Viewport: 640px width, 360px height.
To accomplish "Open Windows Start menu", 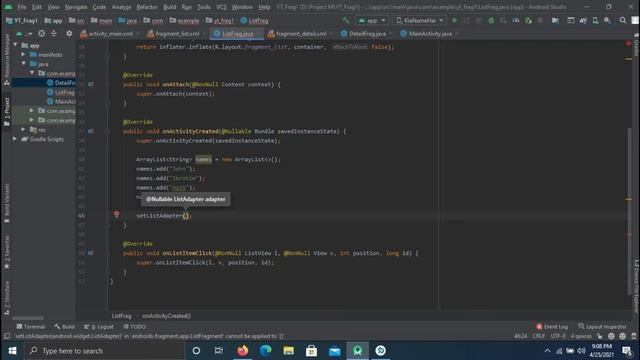I will [x=12, y=351].
